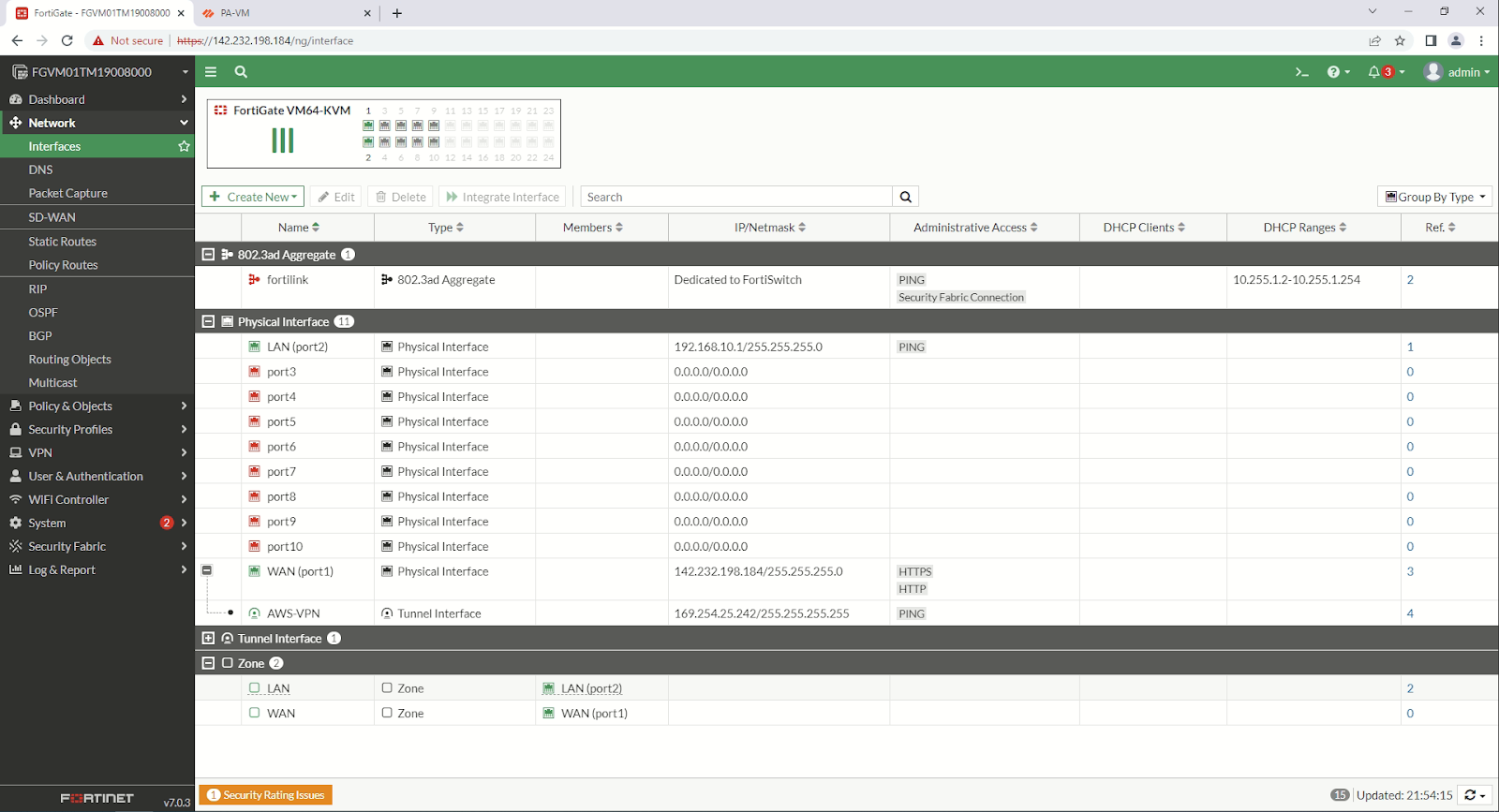Open the search icon in green header
Viewport: 1499px width, 812px height.
pyautogui.click(x=241, y=72)
